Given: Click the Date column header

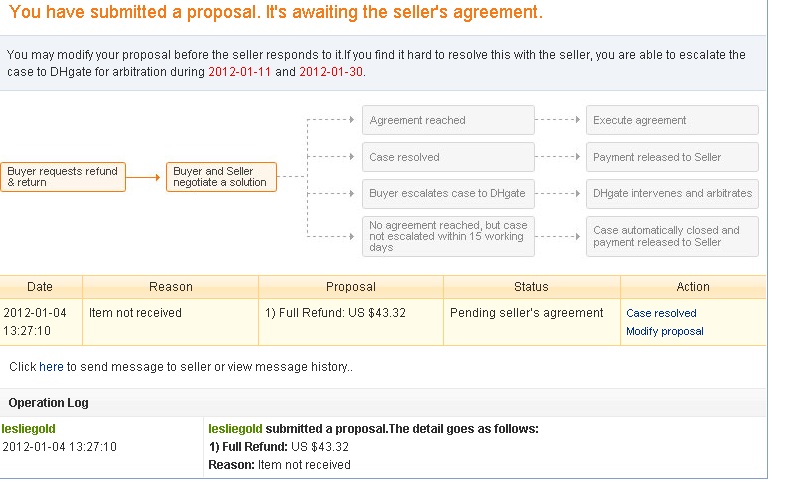Looking at the screenshot, I should [x=40, y=287].
